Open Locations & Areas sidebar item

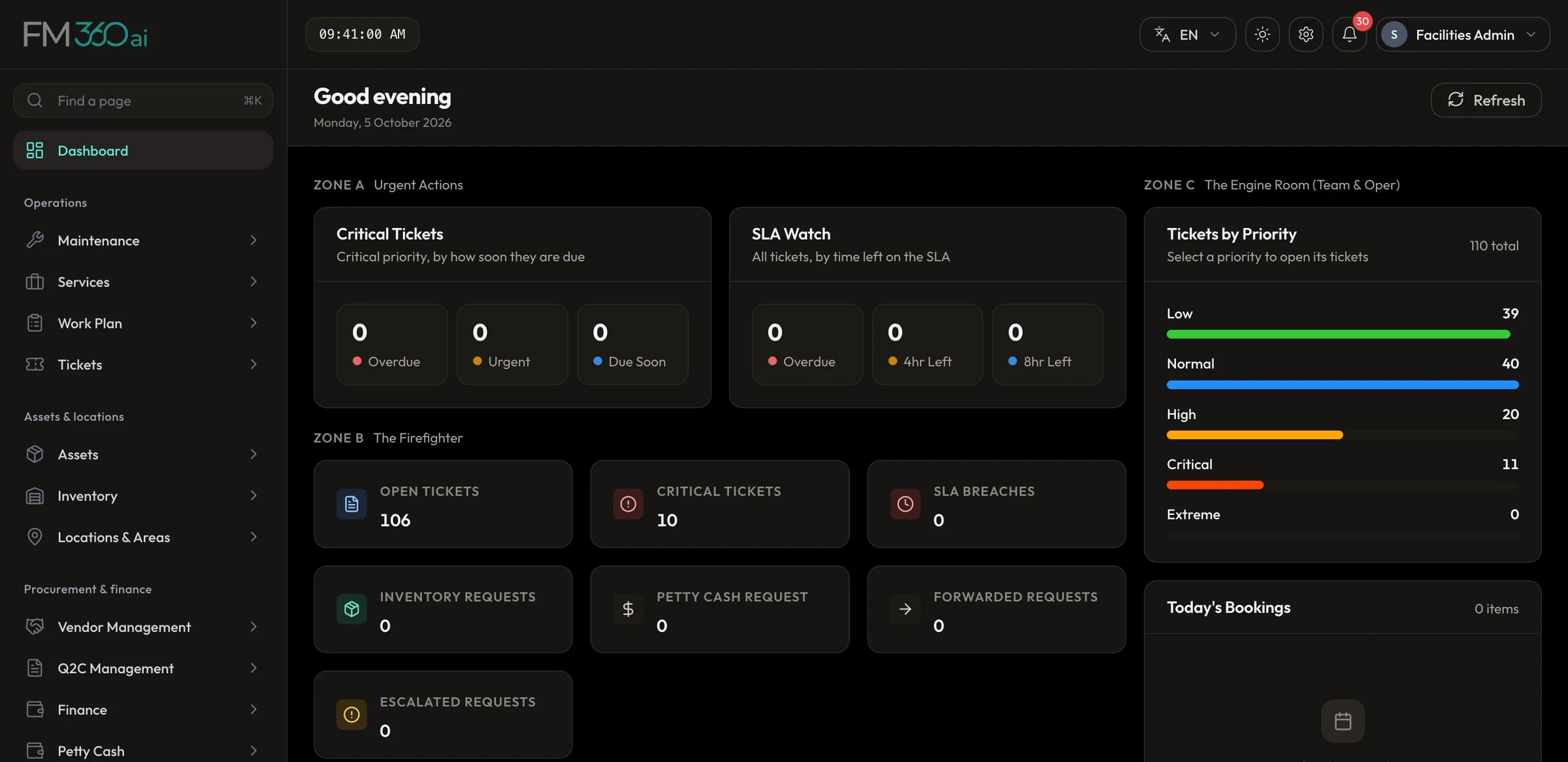pyautogui.click(x=143, y=537)
